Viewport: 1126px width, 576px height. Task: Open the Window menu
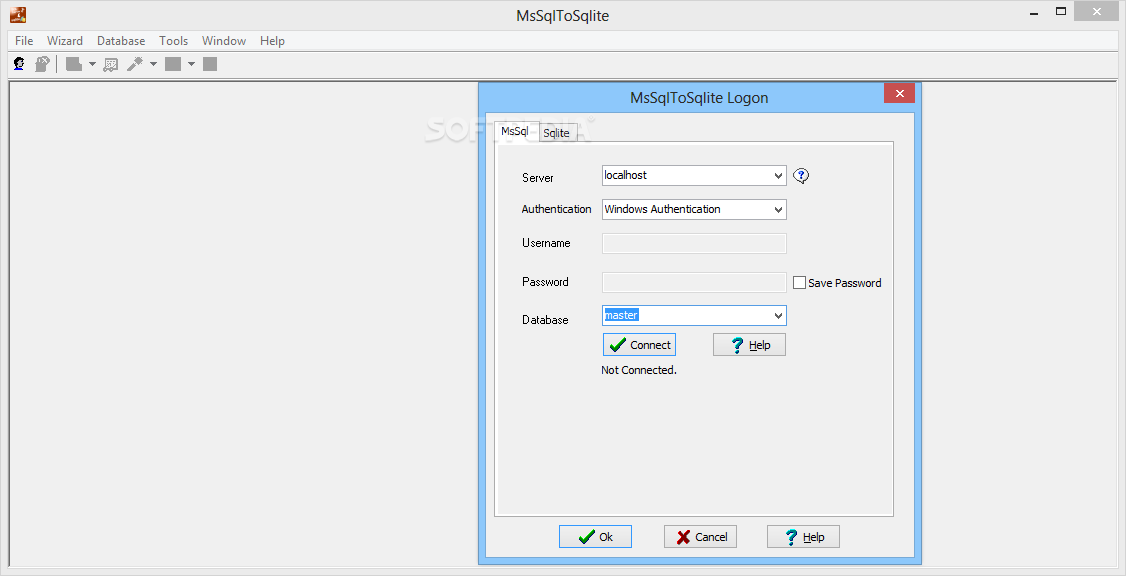(x=223, y=41)
